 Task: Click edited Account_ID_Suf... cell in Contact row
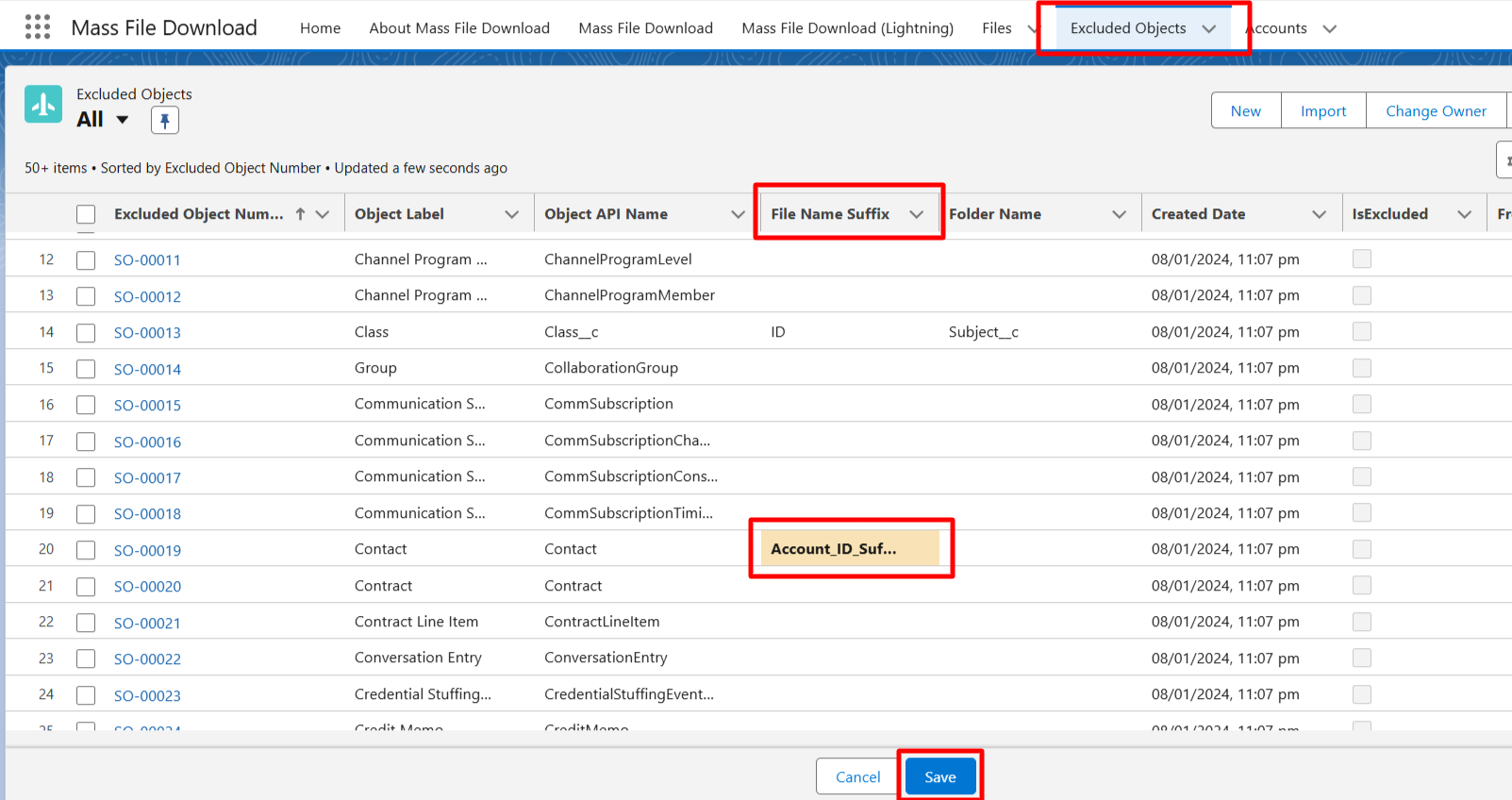coord(850,548)
